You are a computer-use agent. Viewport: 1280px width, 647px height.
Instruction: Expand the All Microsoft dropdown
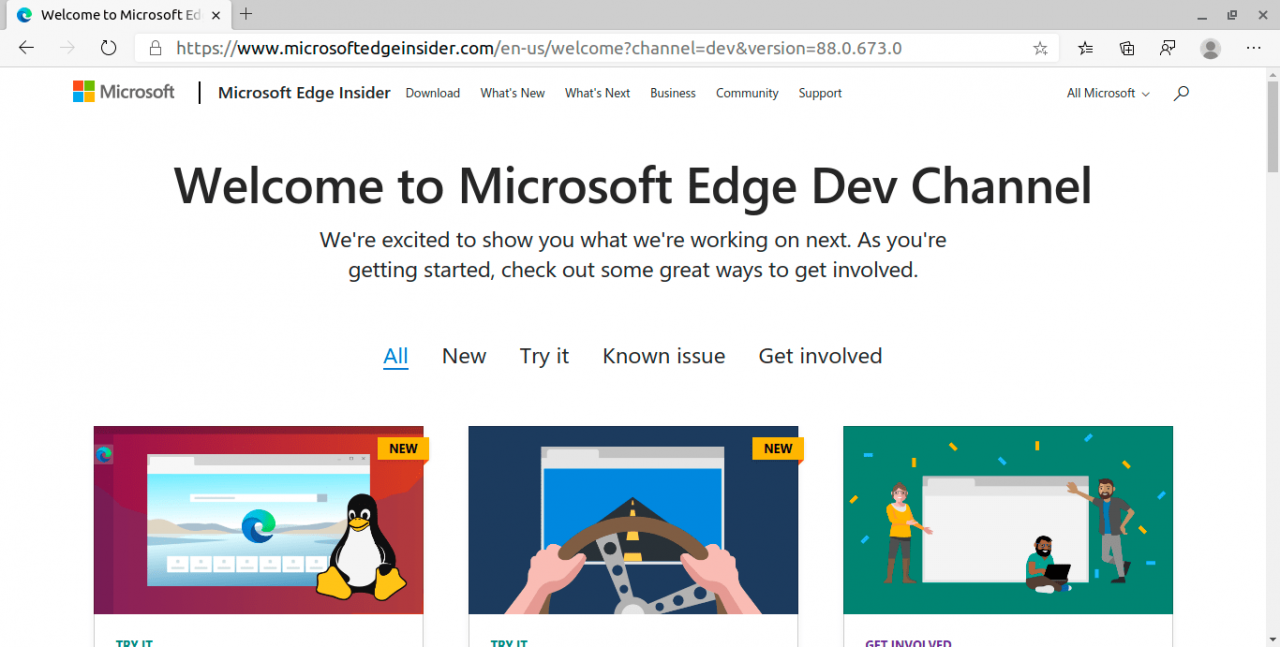[1106, 93]
